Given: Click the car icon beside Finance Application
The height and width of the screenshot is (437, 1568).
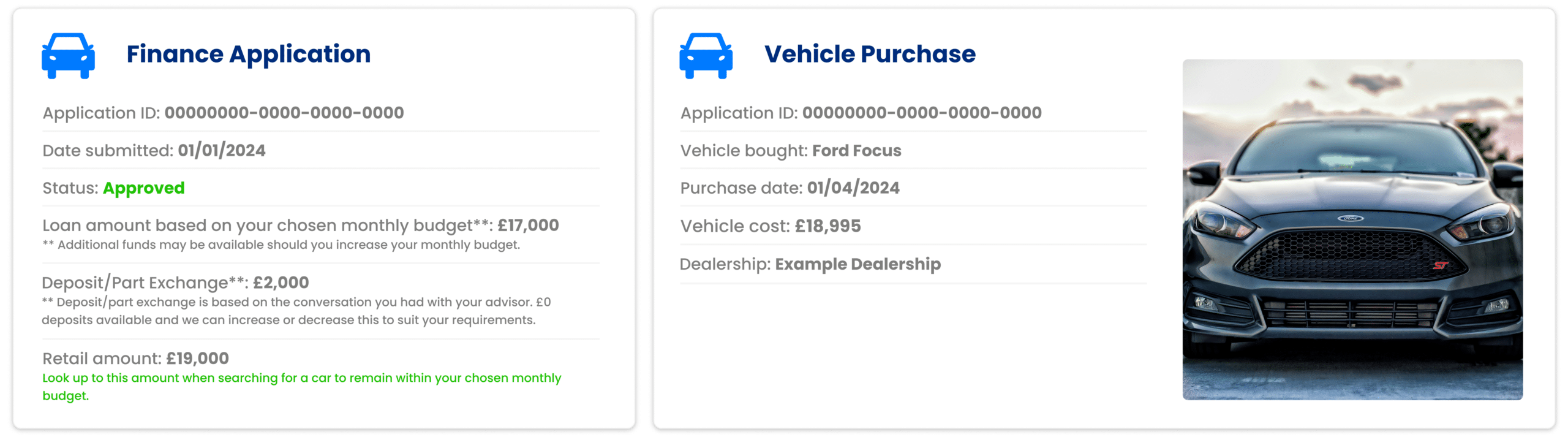Looking at the screenshot, I should [67, 55].
